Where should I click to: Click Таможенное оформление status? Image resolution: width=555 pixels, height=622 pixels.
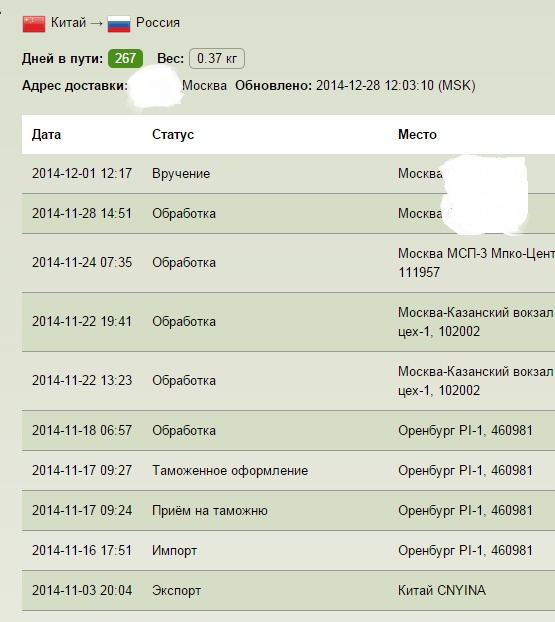pos(230,470)
